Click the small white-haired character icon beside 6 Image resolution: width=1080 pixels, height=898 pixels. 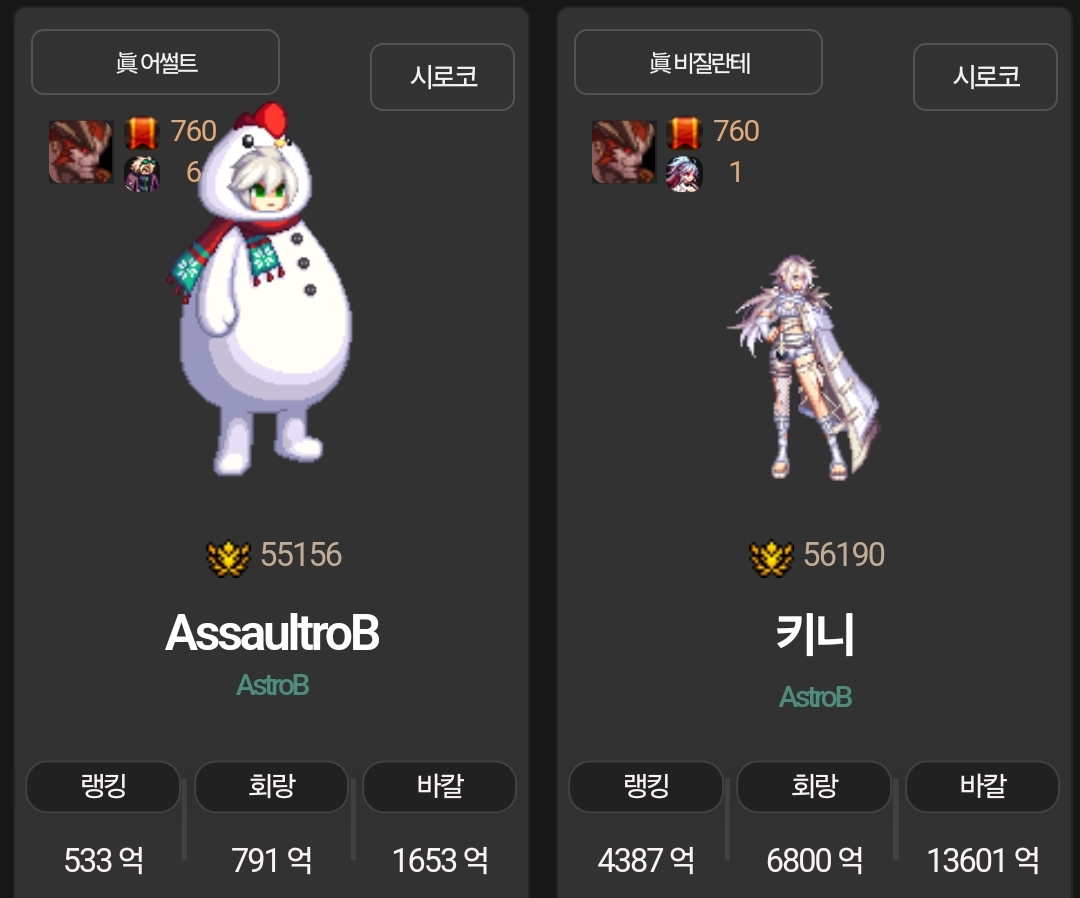(142, 174)
